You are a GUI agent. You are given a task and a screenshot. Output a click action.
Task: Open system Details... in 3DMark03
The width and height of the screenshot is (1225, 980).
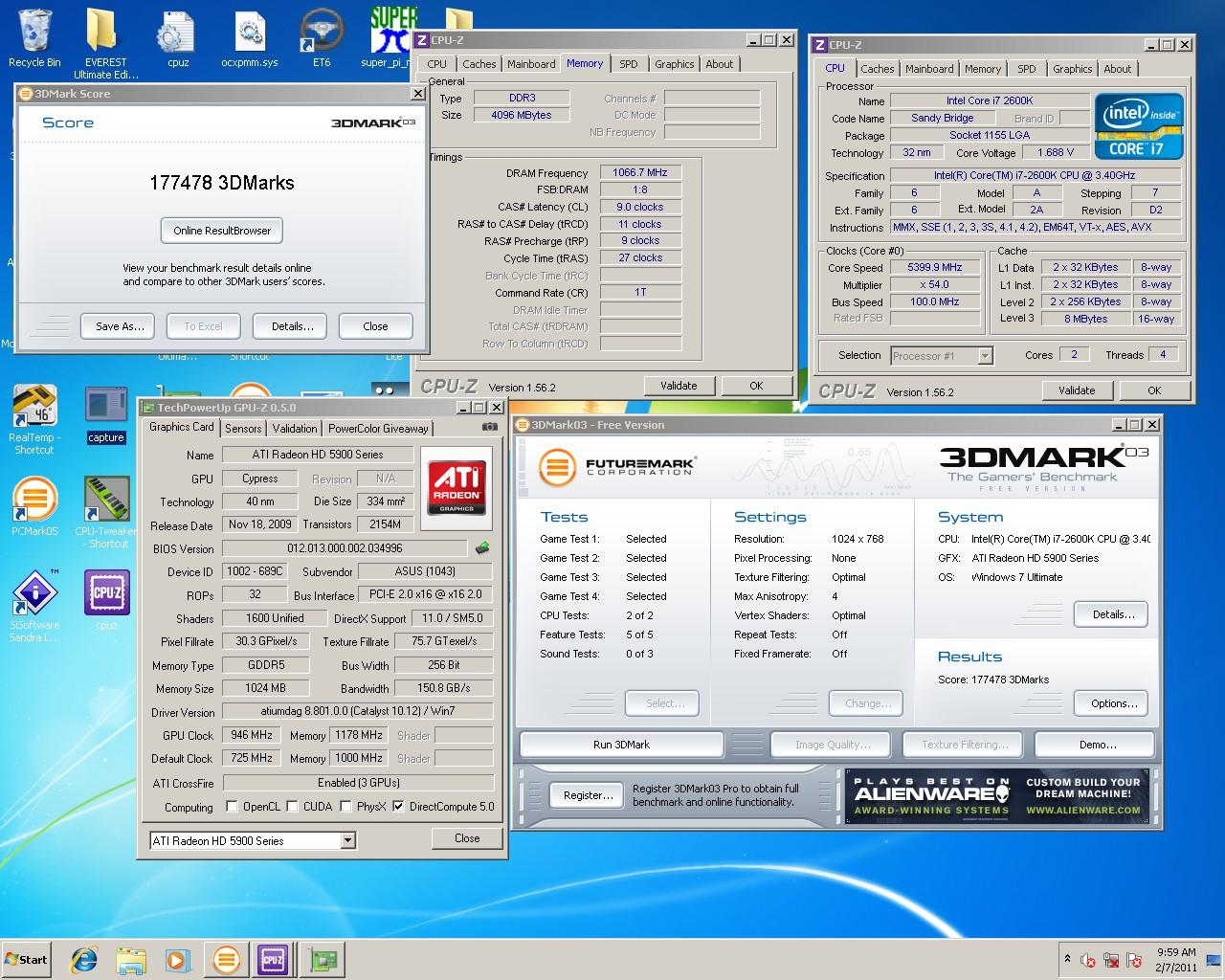pyautogui.click(x=1111, y=614)
